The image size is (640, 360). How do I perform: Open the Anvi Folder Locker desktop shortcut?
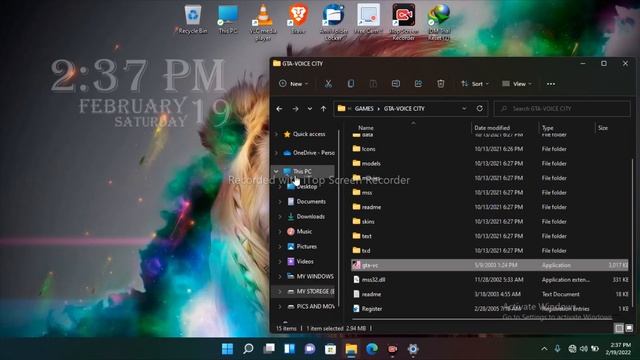(333, 22)
